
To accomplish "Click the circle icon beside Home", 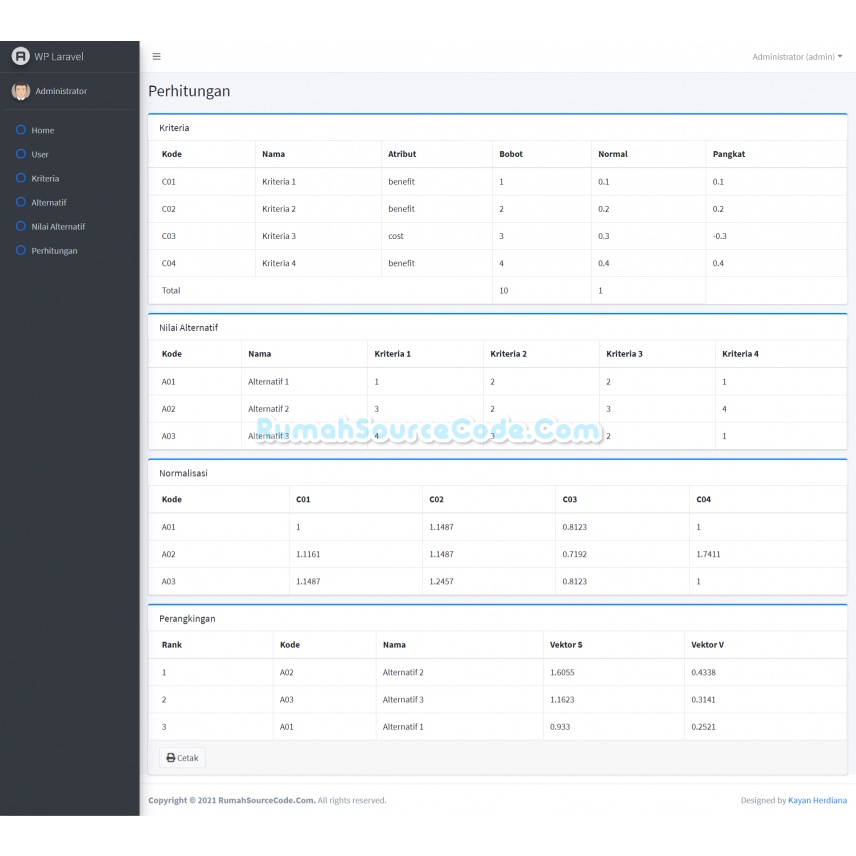I will click(x=20, y=130).
